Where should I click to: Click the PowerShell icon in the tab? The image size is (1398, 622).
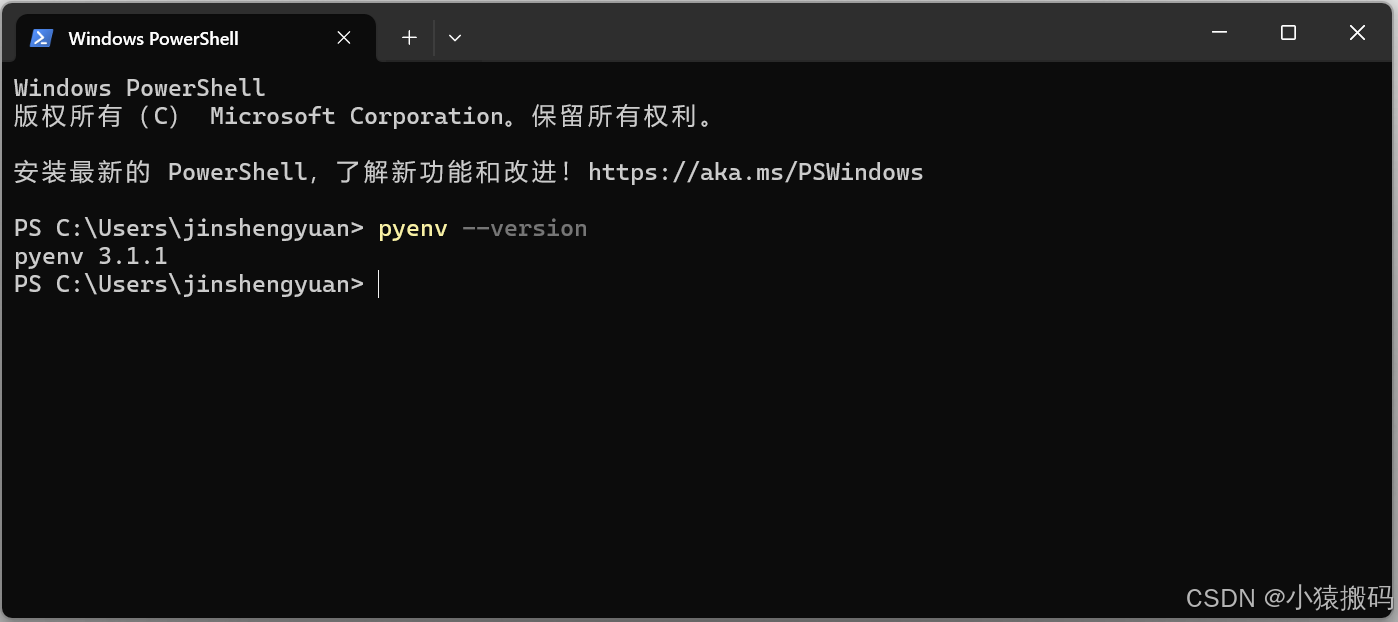41,38
